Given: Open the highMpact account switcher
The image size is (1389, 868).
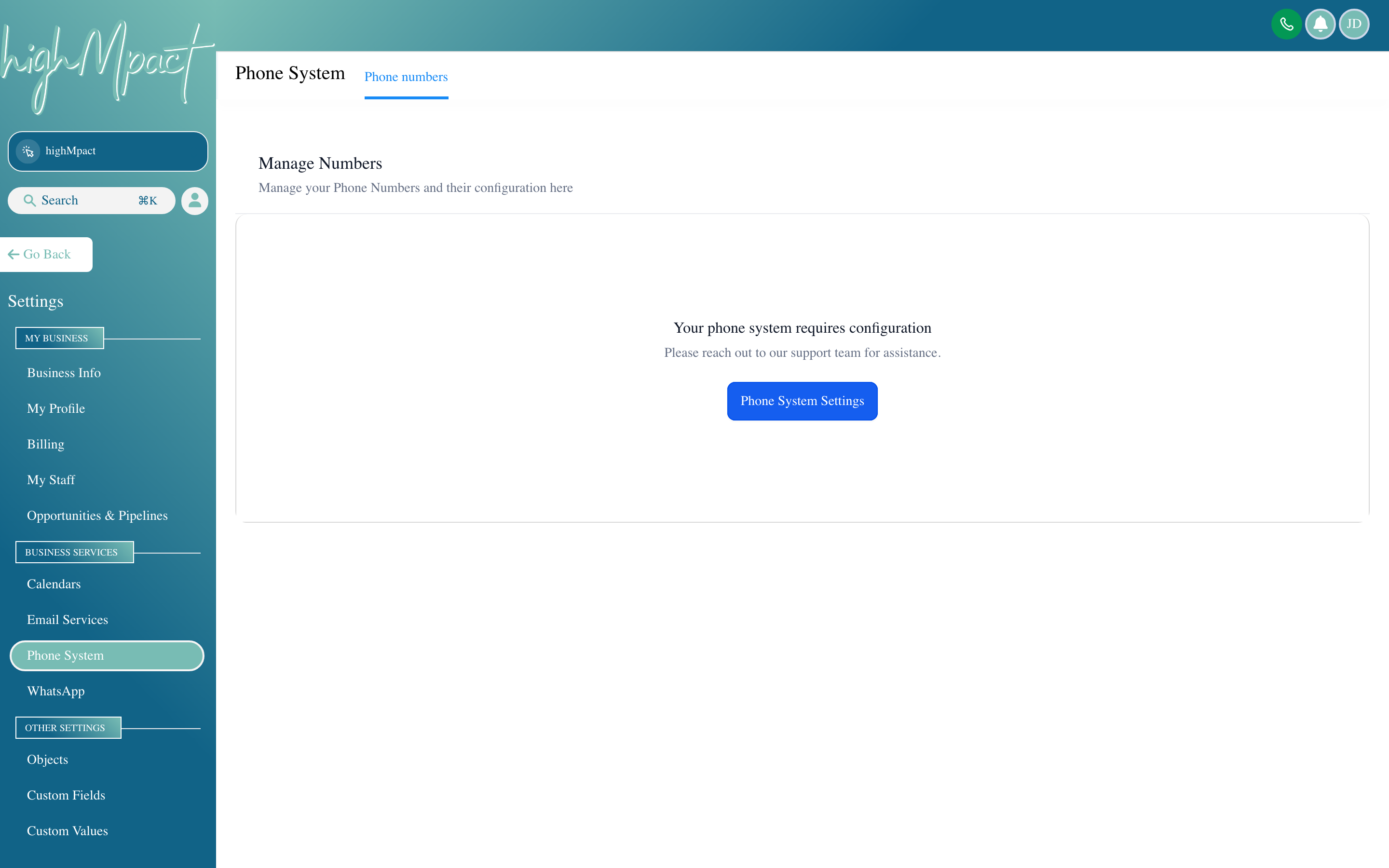Looking at the screenshot, I should pos(108,151).
